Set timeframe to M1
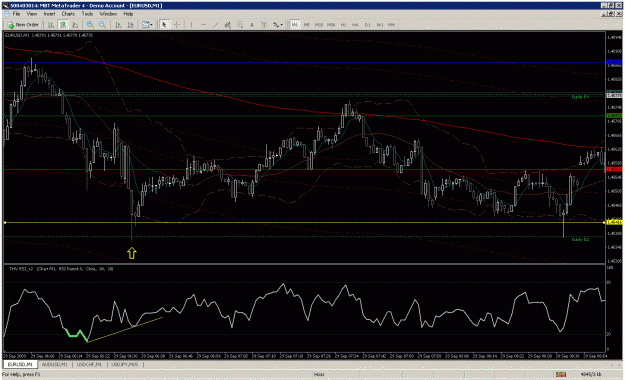 [295, 25]
